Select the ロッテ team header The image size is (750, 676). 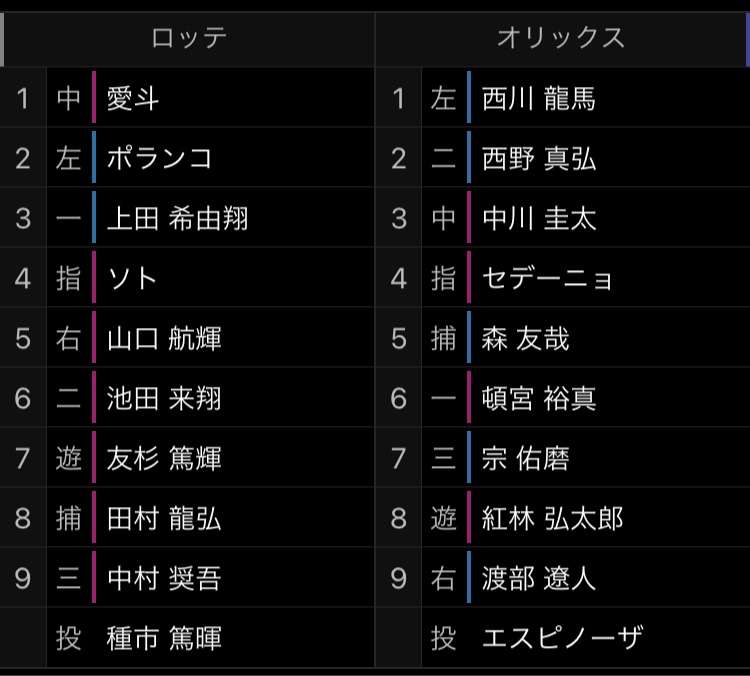click(x=189, y=38)
